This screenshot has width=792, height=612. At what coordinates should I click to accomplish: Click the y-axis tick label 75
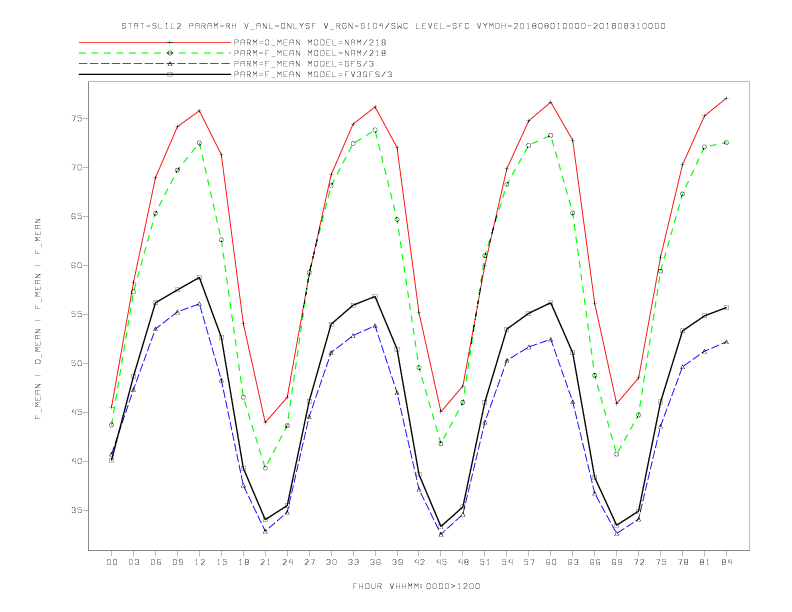point(77,119)
